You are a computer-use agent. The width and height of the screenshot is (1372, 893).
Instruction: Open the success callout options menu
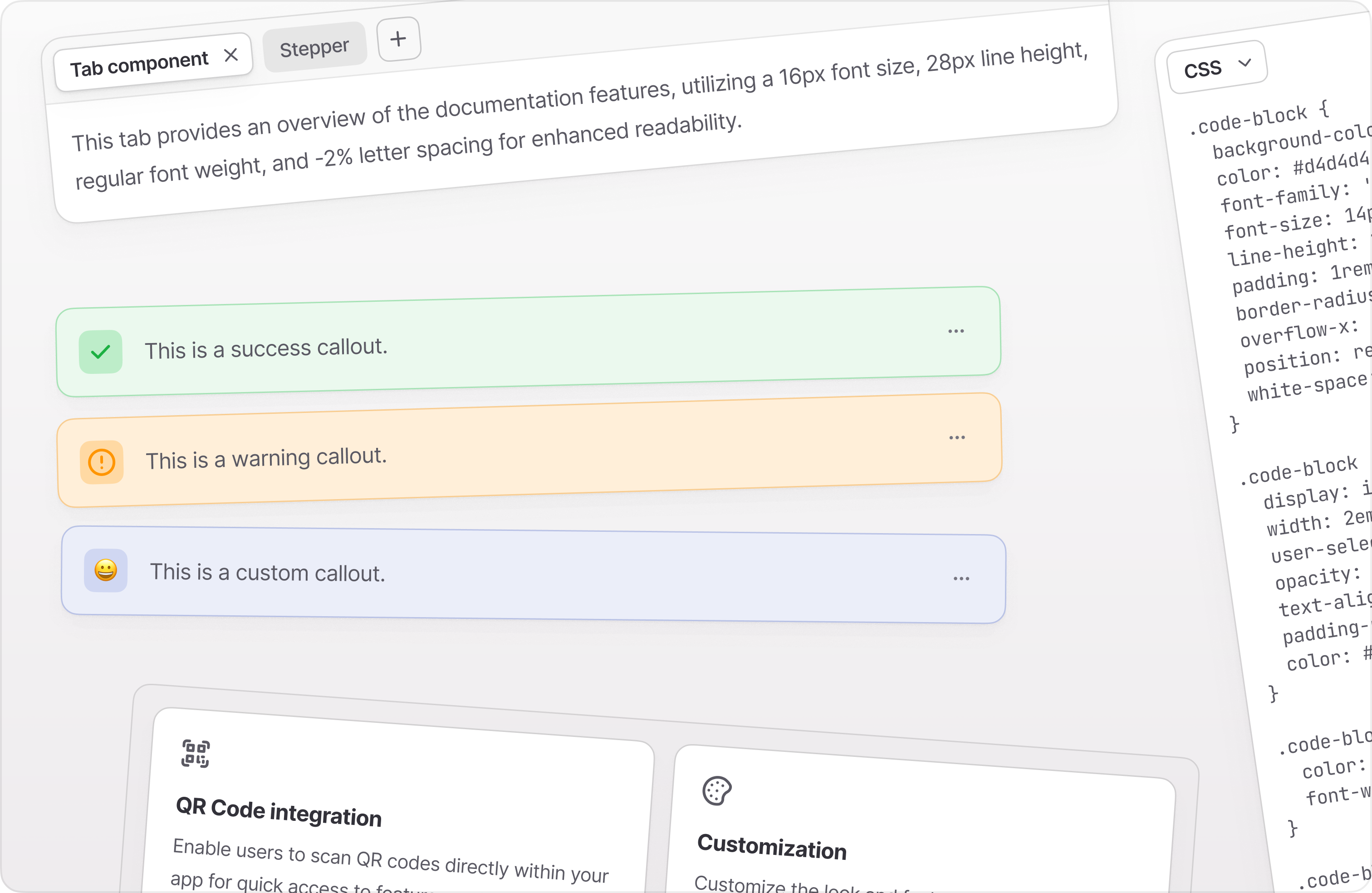point(956,330)
